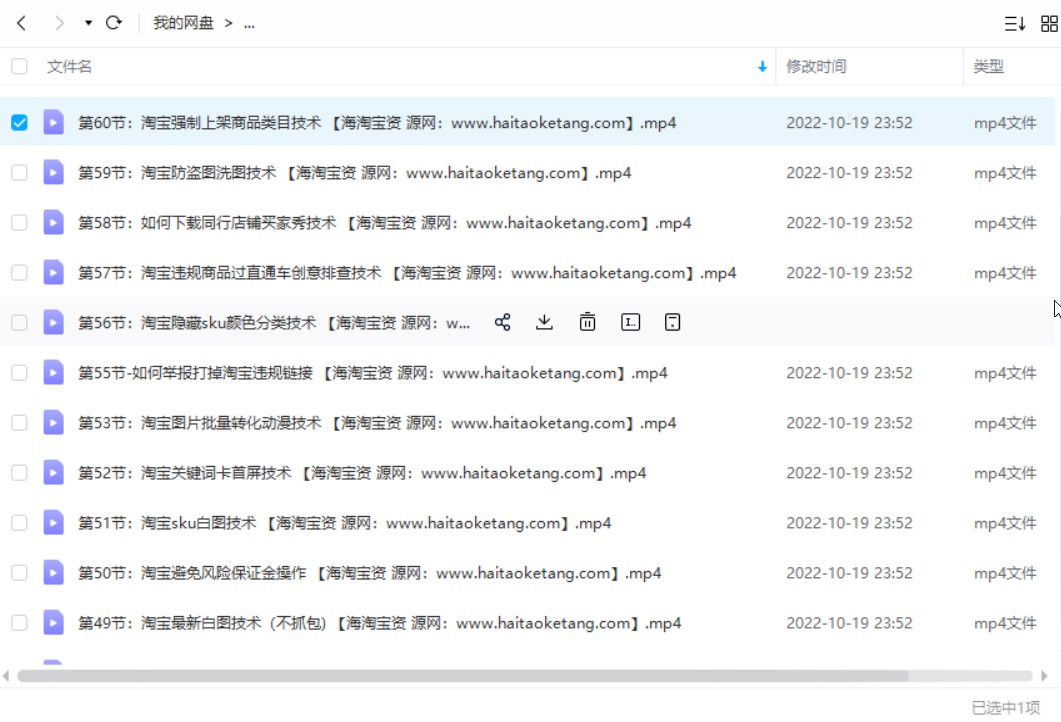Download the 第56节 file
1061x722 pixels.
[544, 322]
